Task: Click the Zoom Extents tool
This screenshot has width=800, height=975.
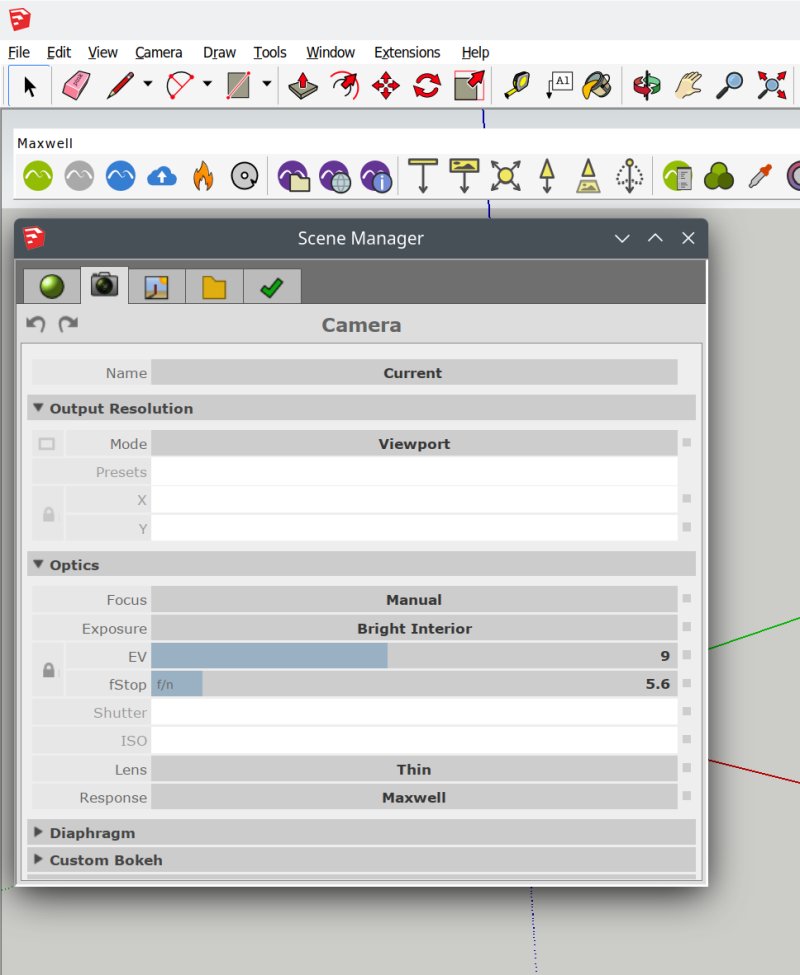Action: (771, 85)
